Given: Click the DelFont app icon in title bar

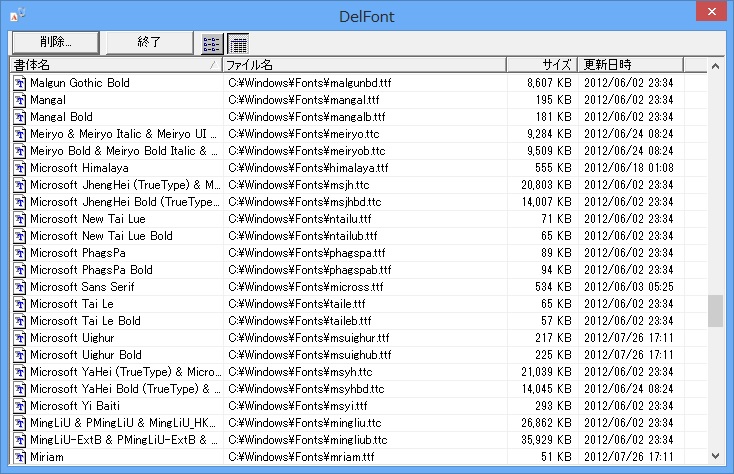Looking at the screenshot, I should [17, 15].
